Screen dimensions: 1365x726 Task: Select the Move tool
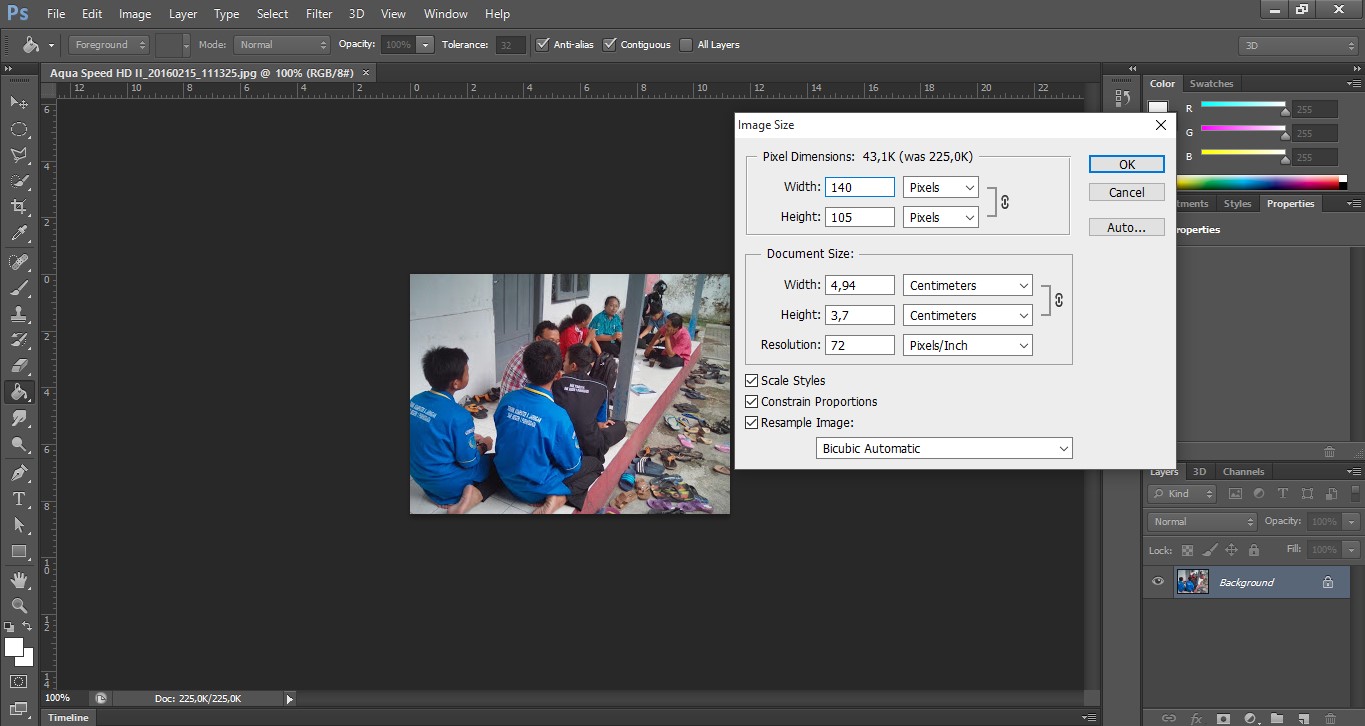click(x=19, y=102)
